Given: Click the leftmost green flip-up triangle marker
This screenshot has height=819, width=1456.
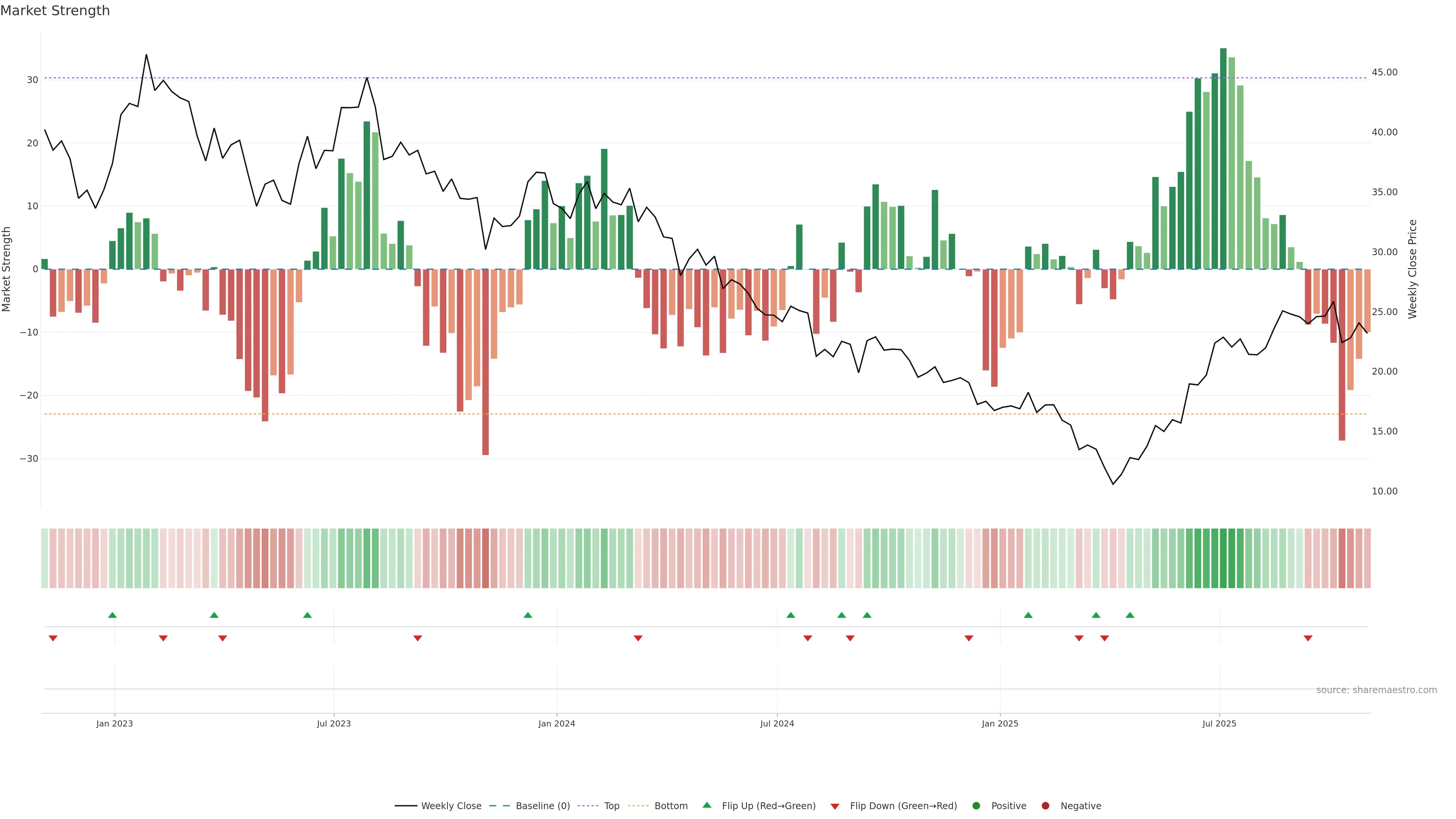Looking at the screenshot, I should point(112,615).
